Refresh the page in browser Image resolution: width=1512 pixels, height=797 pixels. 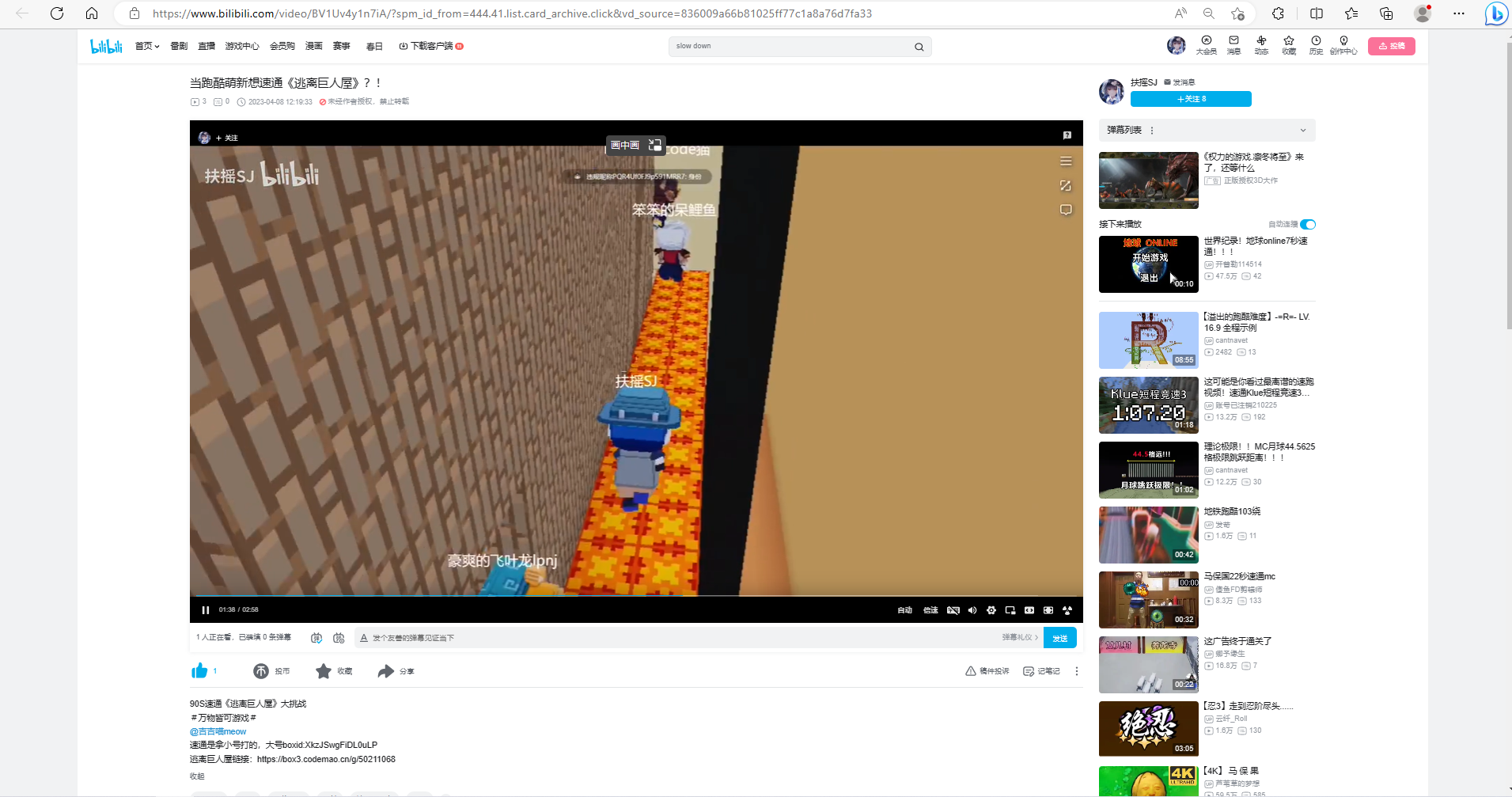tap(57, 13)
